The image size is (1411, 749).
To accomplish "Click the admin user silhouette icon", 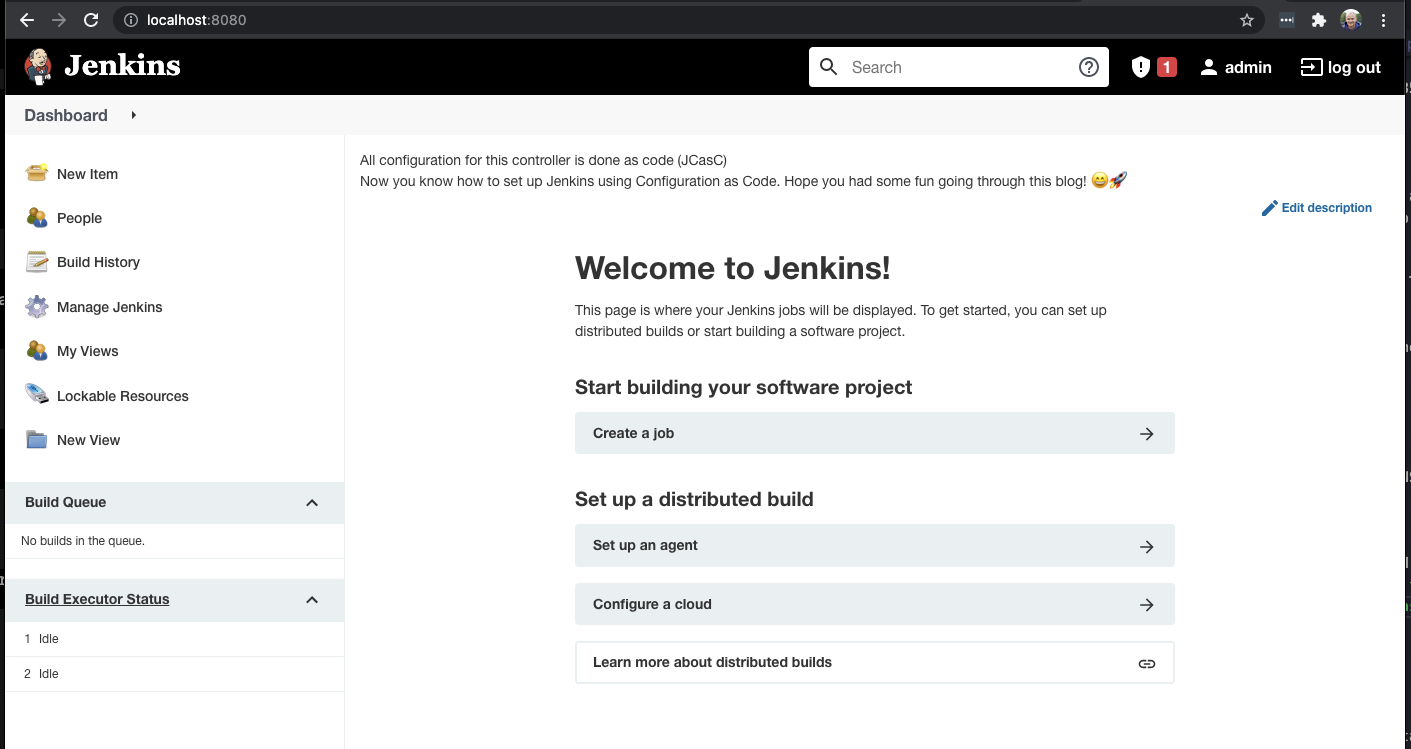I will pos(1209,67).
